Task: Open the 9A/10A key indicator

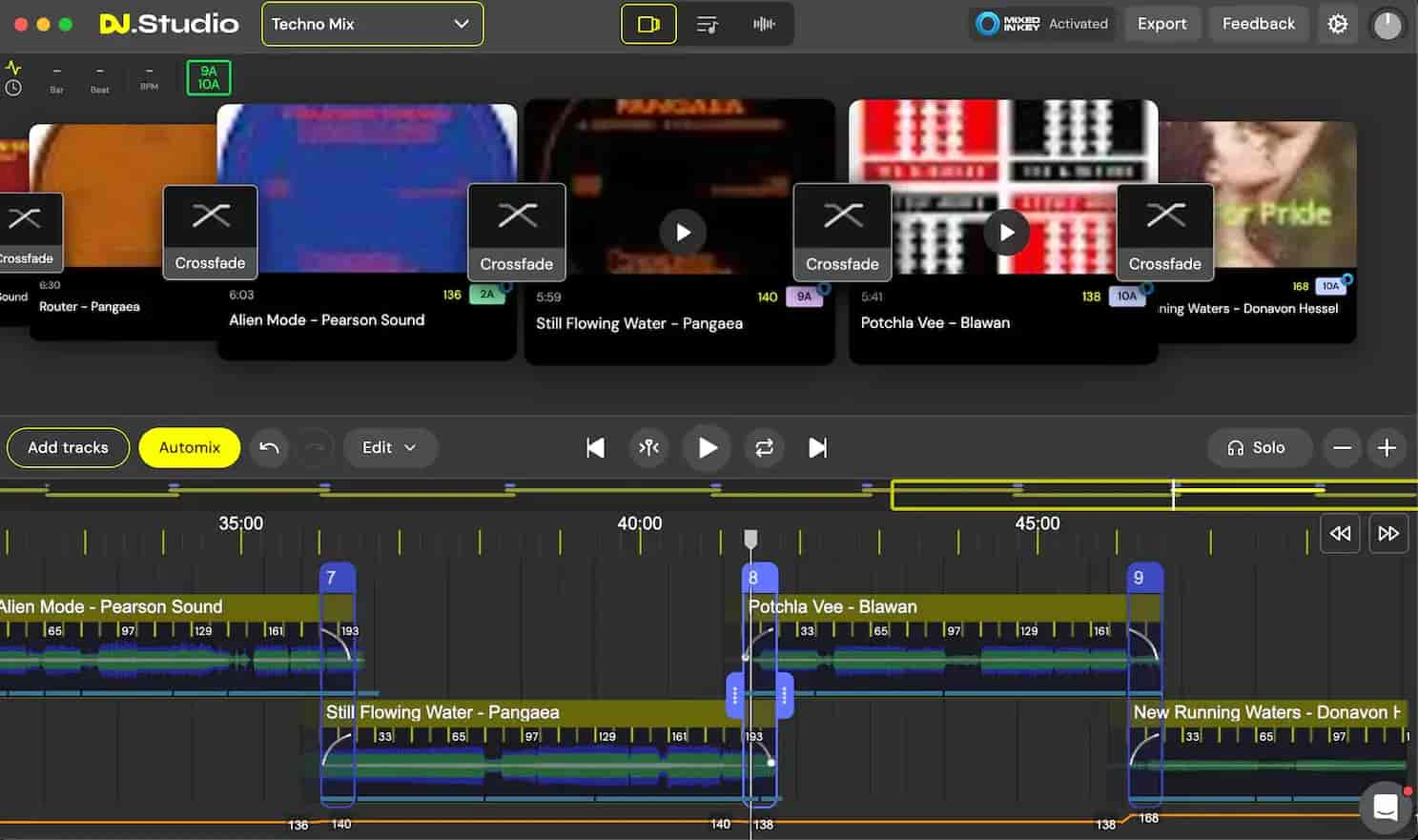Action: tap(208, 77)
